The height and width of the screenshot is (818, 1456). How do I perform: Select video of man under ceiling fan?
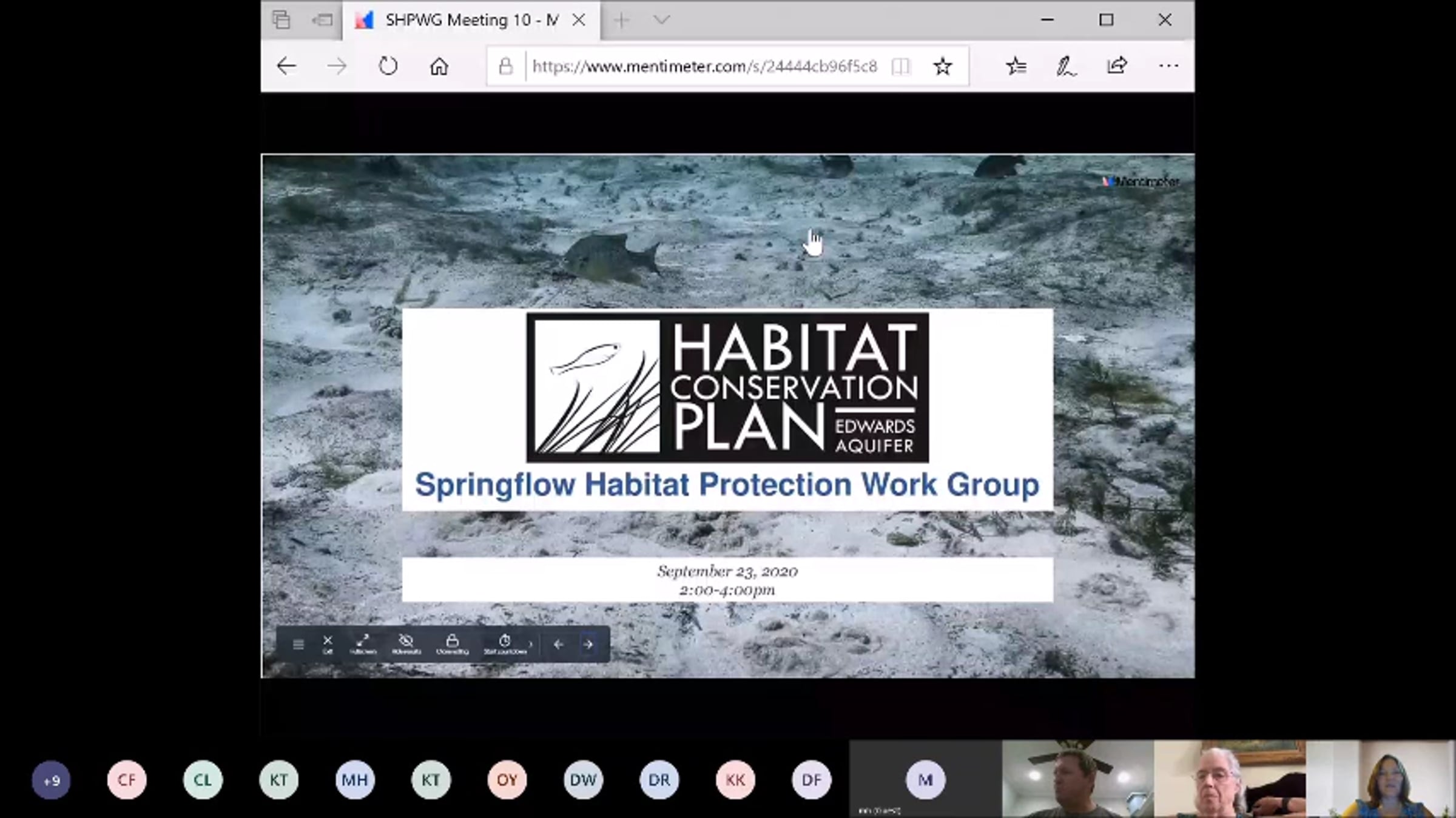tap(1077, 779)
